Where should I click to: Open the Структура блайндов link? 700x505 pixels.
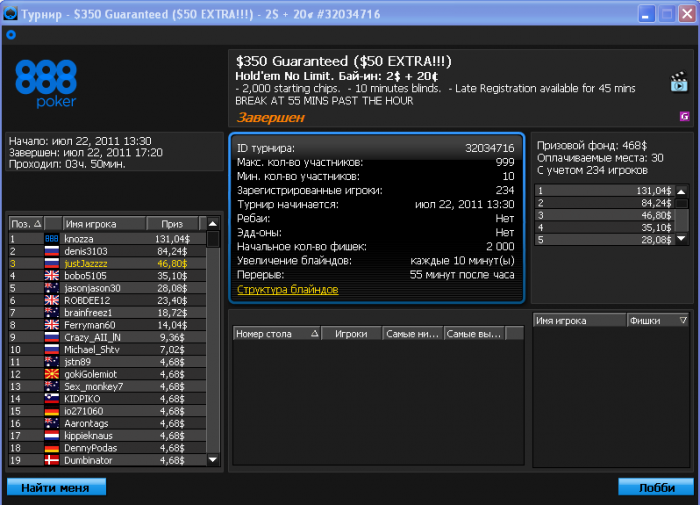point(288,289)
